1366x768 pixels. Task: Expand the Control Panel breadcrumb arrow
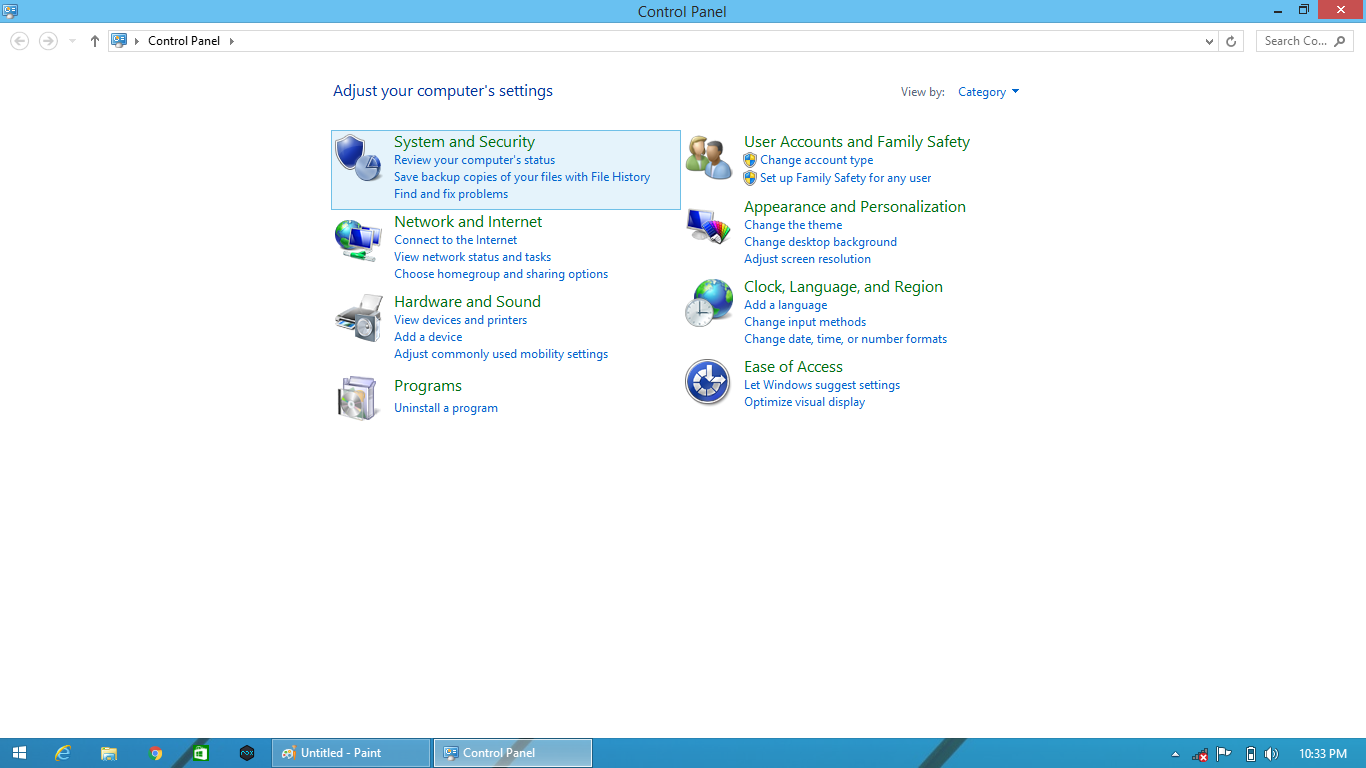[232, 41]
